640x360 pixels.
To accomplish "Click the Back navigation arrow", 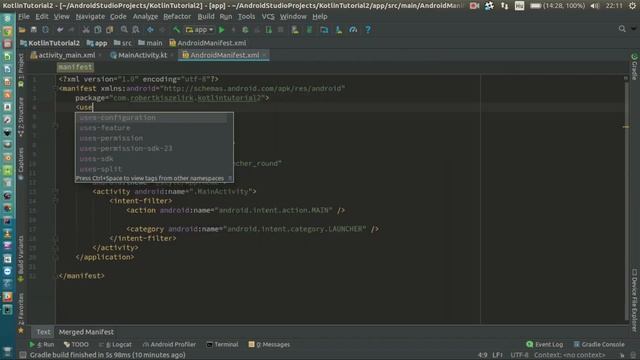I will (x=150, y=30).
